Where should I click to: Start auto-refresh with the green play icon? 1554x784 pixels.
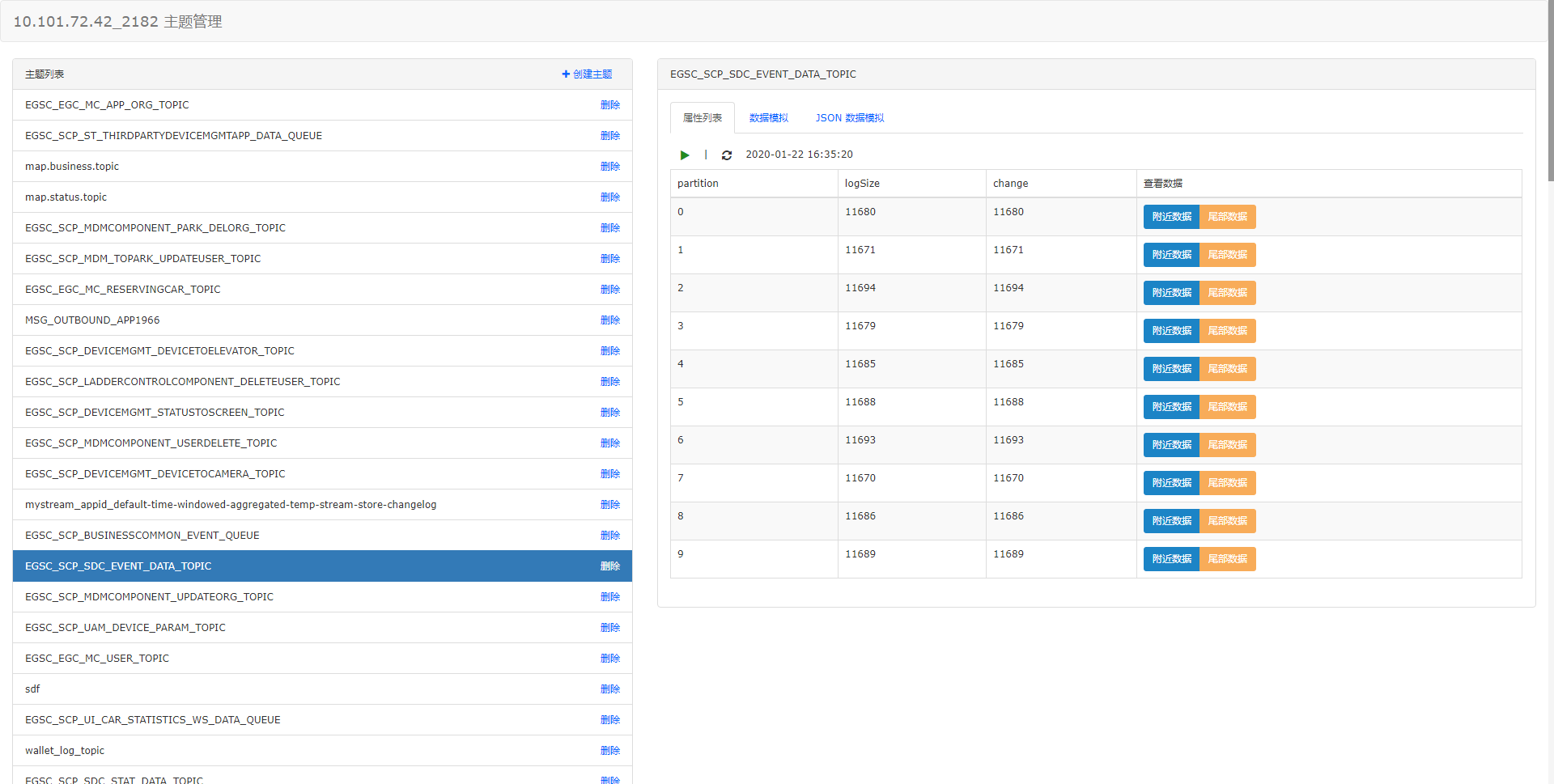click(685, 155)
